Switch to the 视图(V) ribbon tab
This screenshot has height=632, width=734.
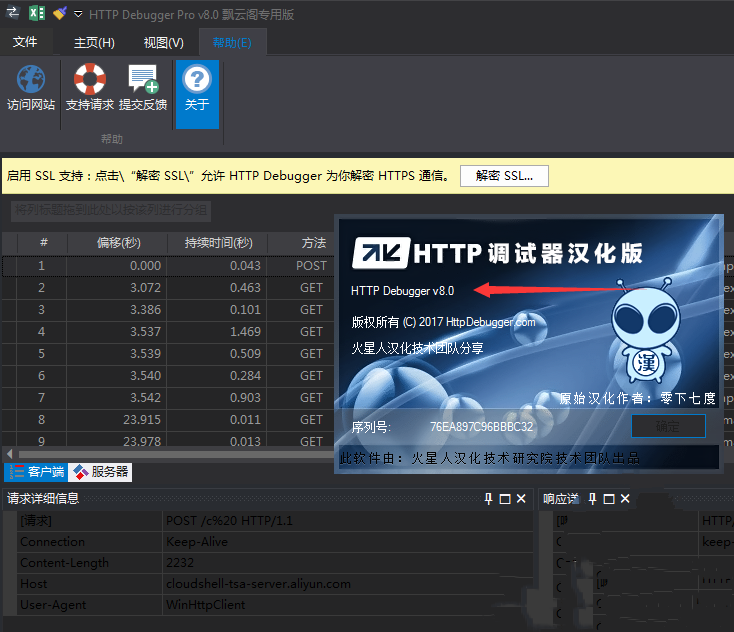coord(163,43)
